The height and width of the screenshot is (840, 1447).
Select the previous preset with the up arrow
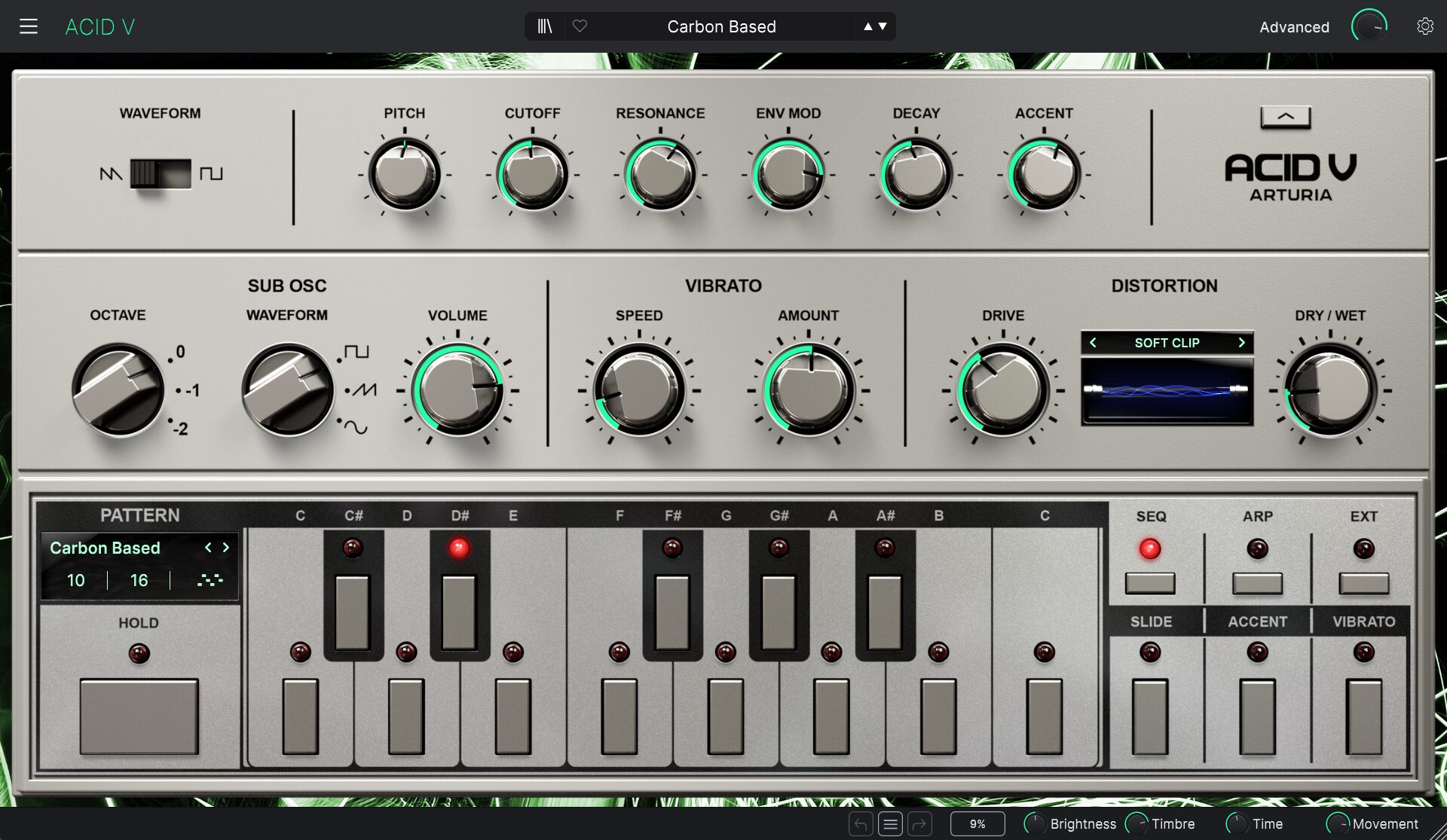(868, 26)
